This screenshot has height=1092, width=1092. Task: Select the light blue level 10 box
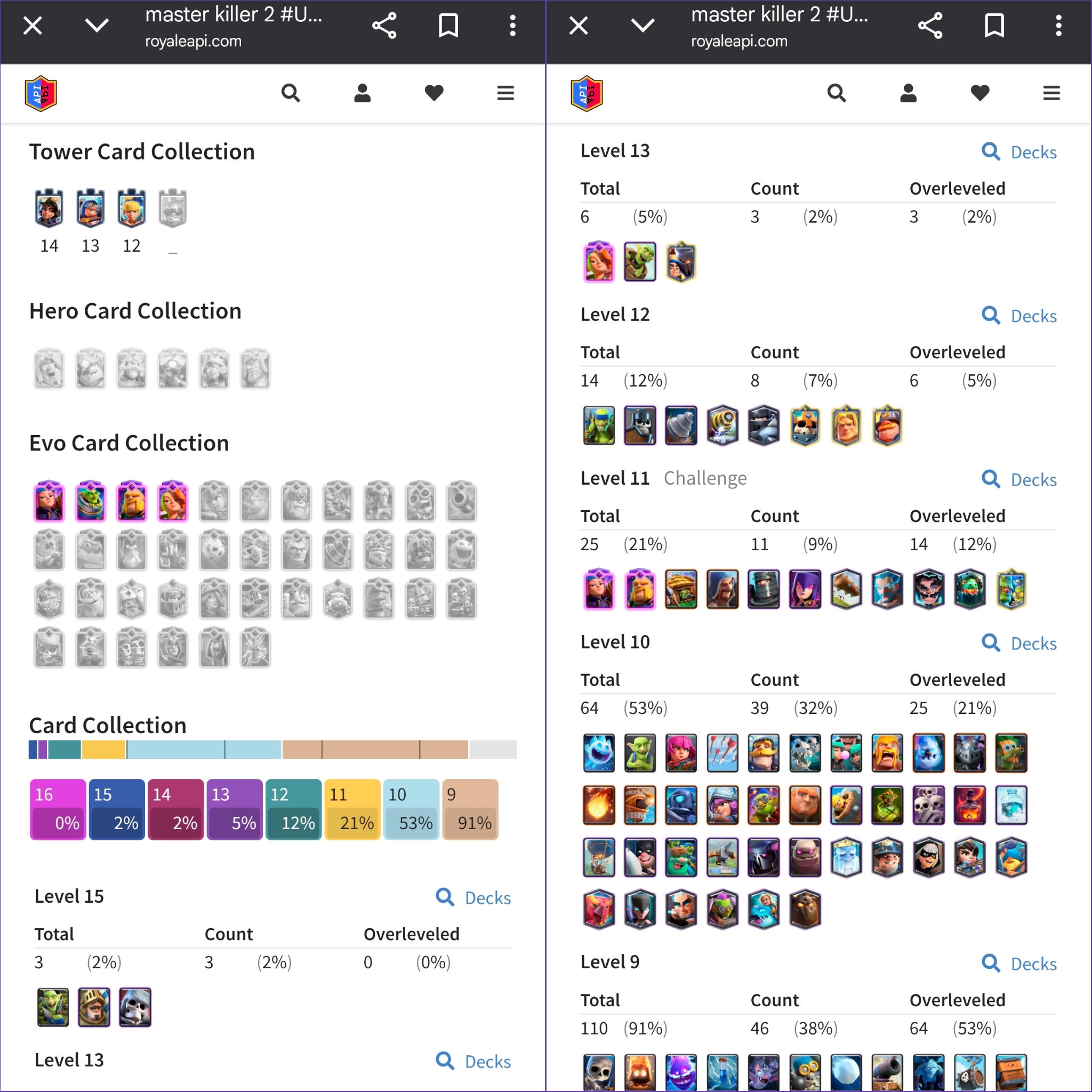click(x=412, y=809)
